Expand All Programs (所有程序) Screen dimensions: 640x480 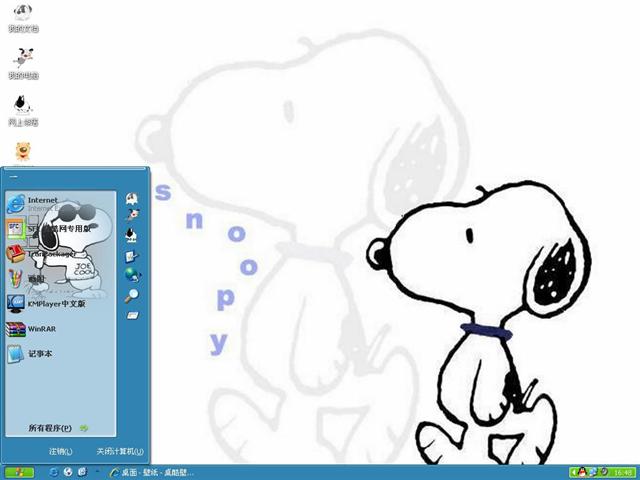[58, 428]
